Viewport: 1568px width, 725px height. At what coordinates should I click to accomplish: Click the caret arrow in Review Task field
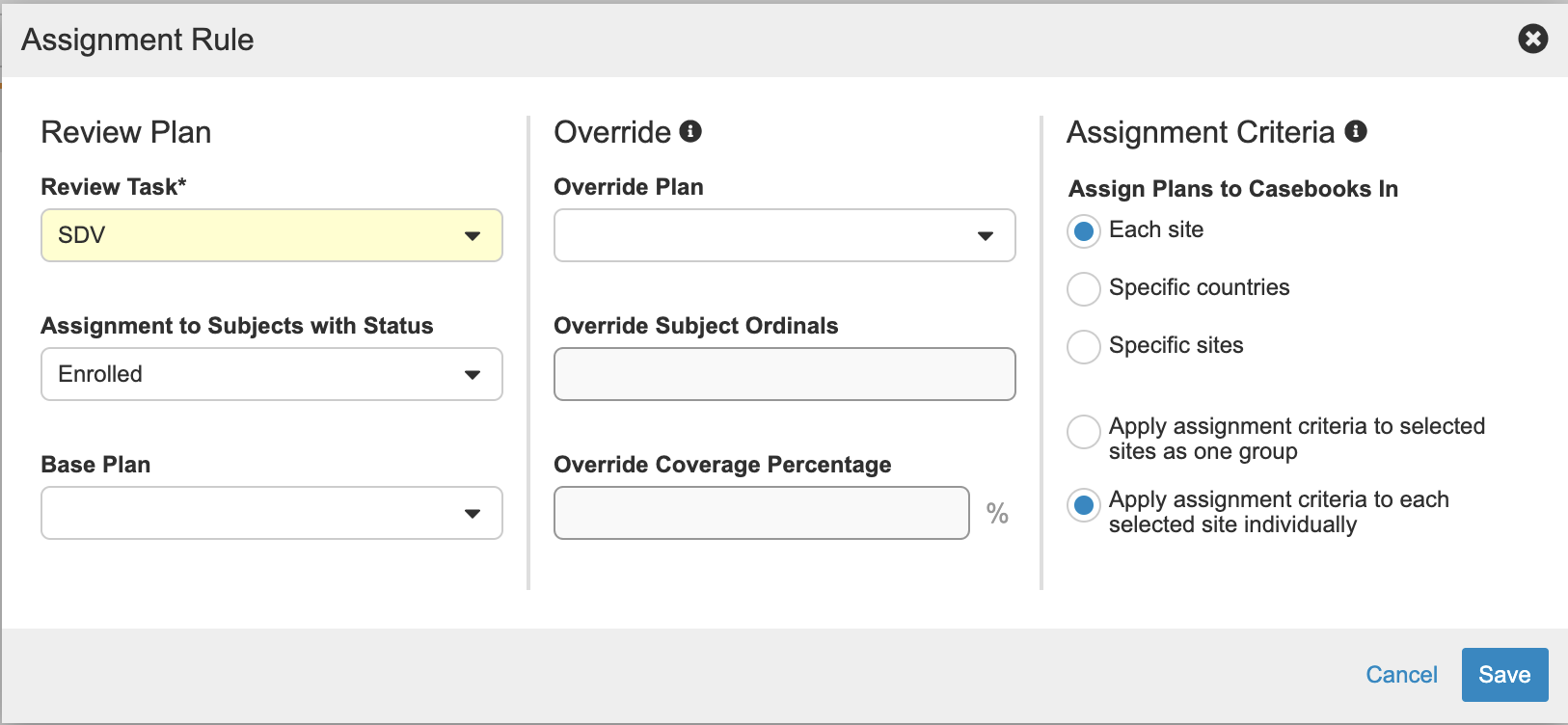point(472,236)
